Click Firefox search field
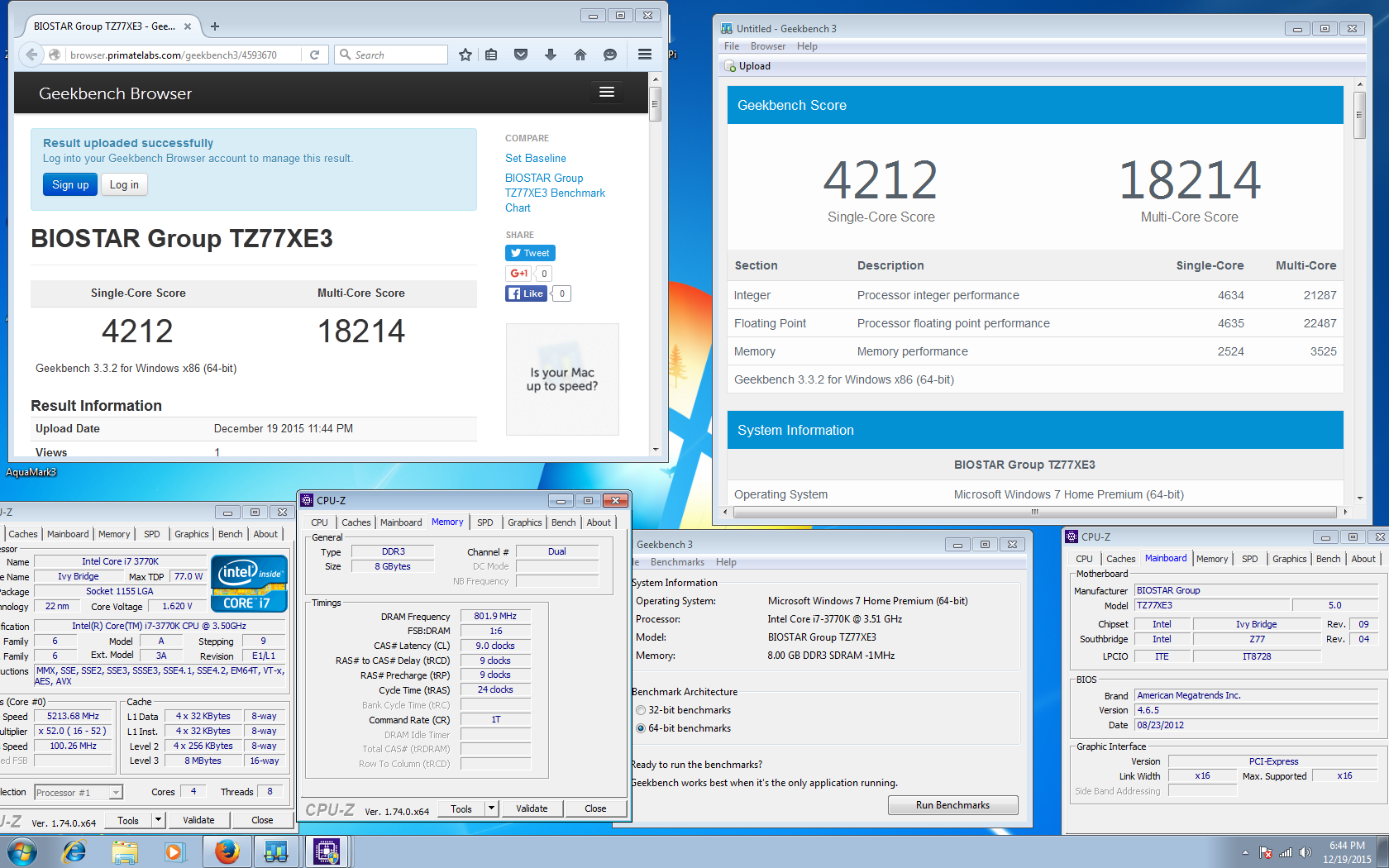 pyautogui.click(x=391, y=55)
